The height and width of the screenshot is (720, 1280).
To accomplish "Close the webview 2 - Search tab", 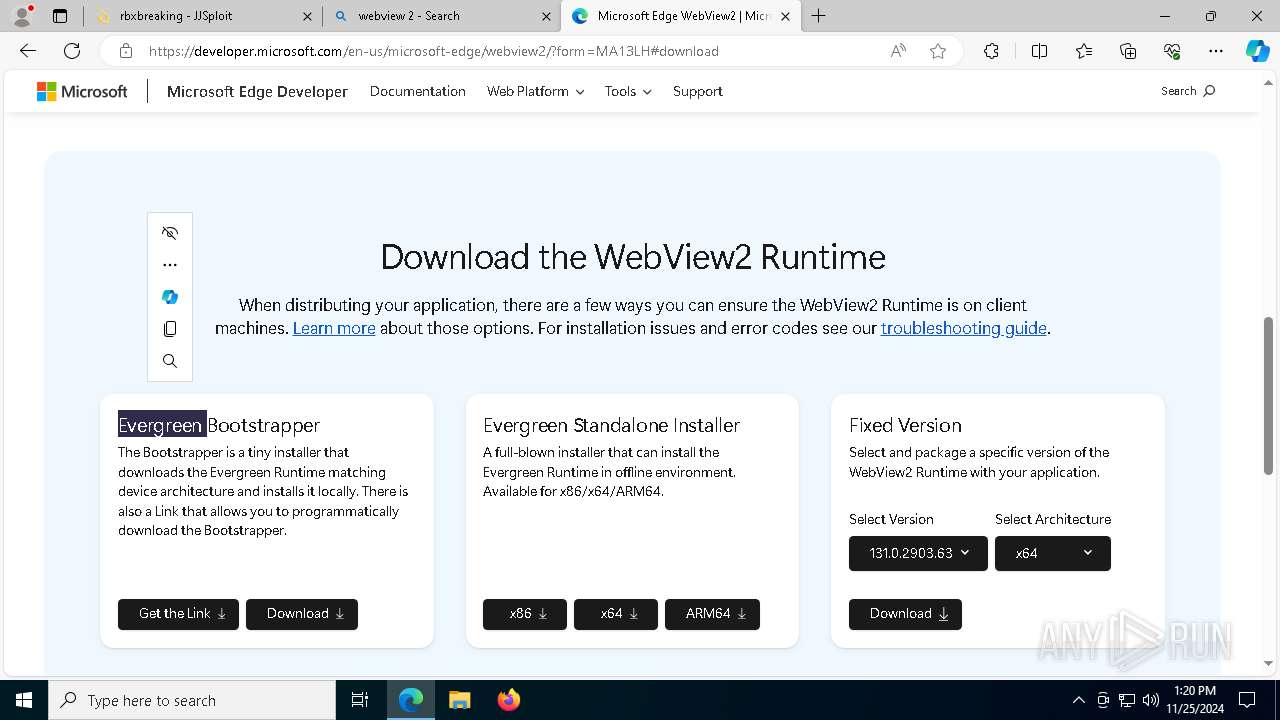I will 546,16.
